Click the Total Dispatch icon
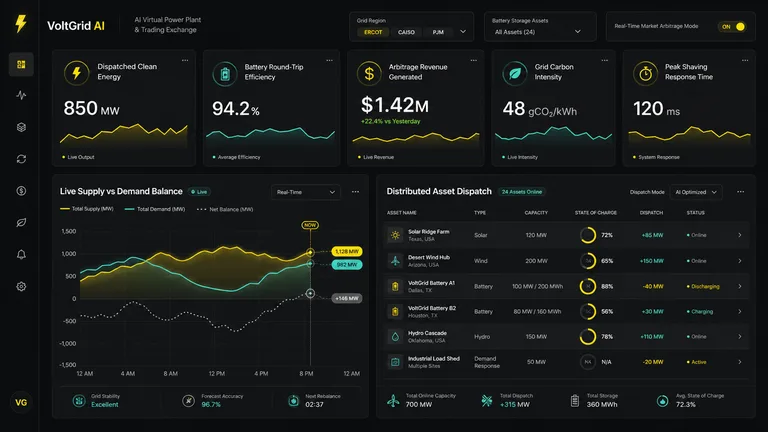768x432 pixels. pos(486,401)
